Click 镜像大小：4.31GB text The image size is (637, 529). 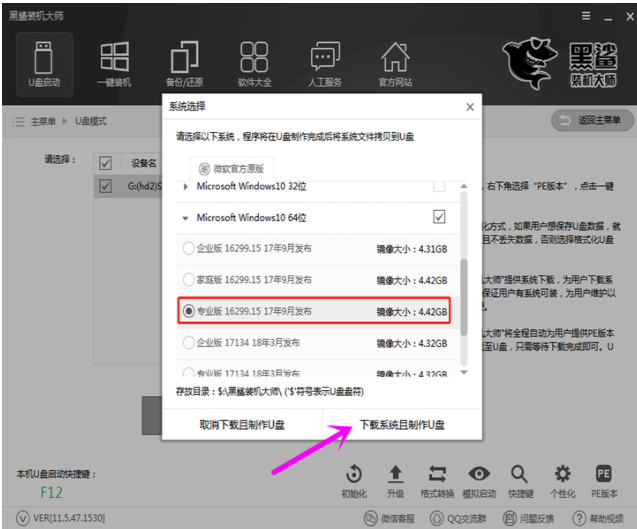point(412,249)
